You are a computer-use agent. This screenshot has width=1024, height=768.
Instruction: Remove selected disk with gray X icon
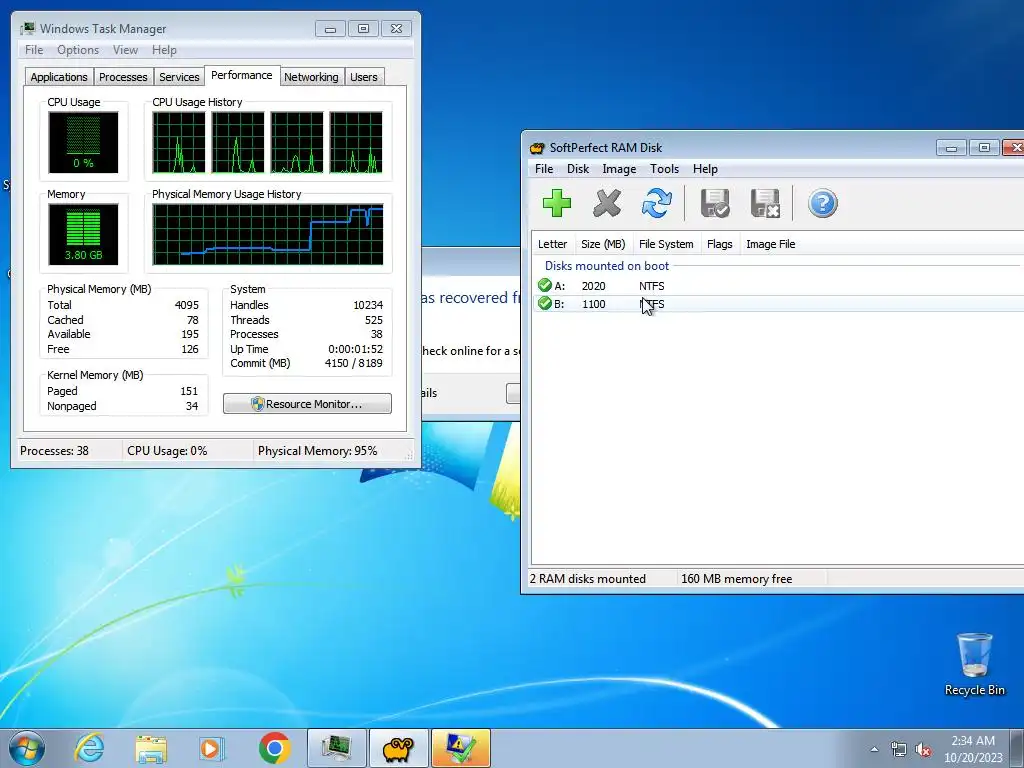[x=607, y=203]
